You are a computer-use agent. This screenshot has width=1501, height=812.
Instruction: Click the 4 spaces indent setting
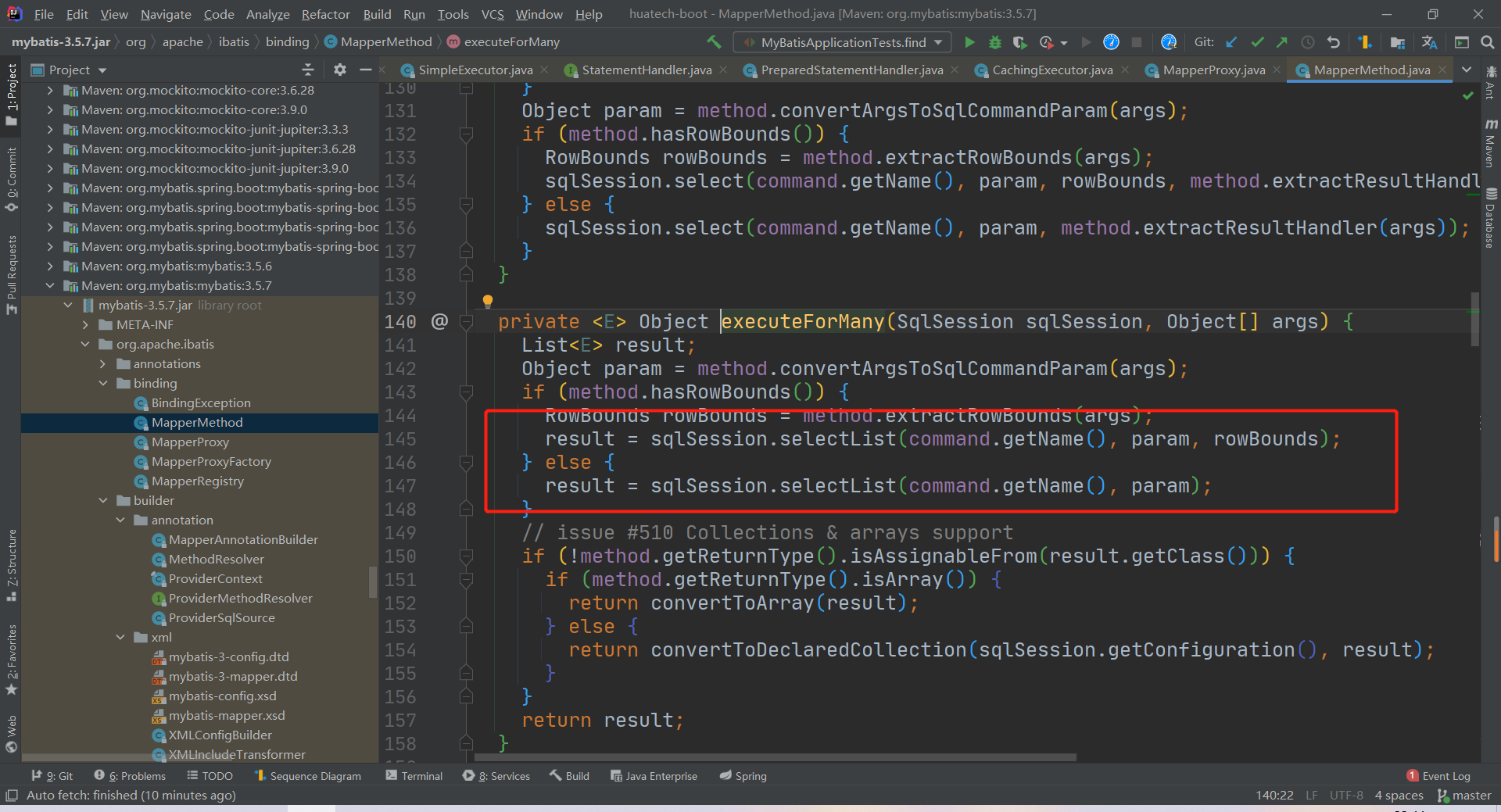pos(1399,796)
